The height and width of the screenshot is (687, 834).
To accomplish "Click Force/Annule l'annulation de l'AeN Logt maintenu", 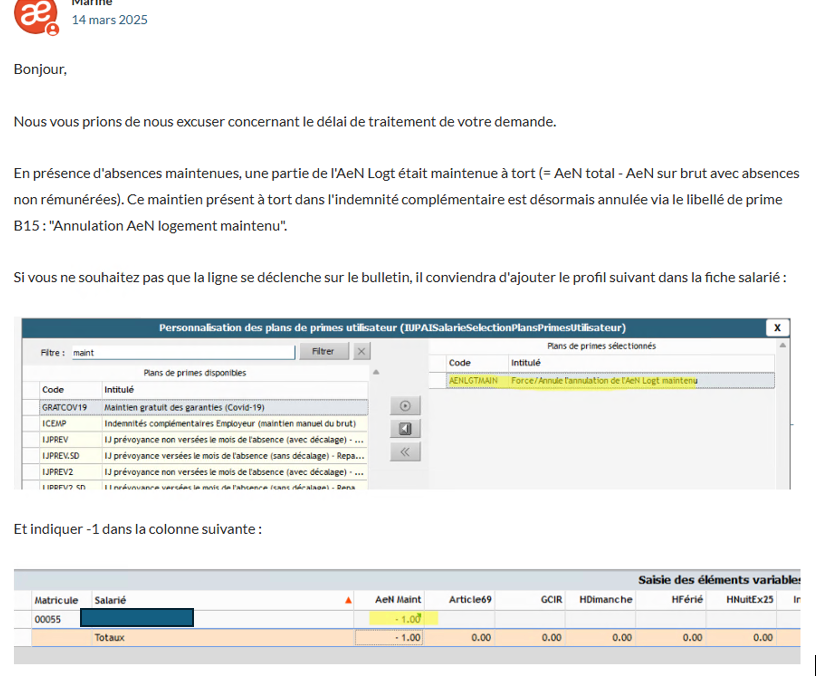I will (604, 381).
